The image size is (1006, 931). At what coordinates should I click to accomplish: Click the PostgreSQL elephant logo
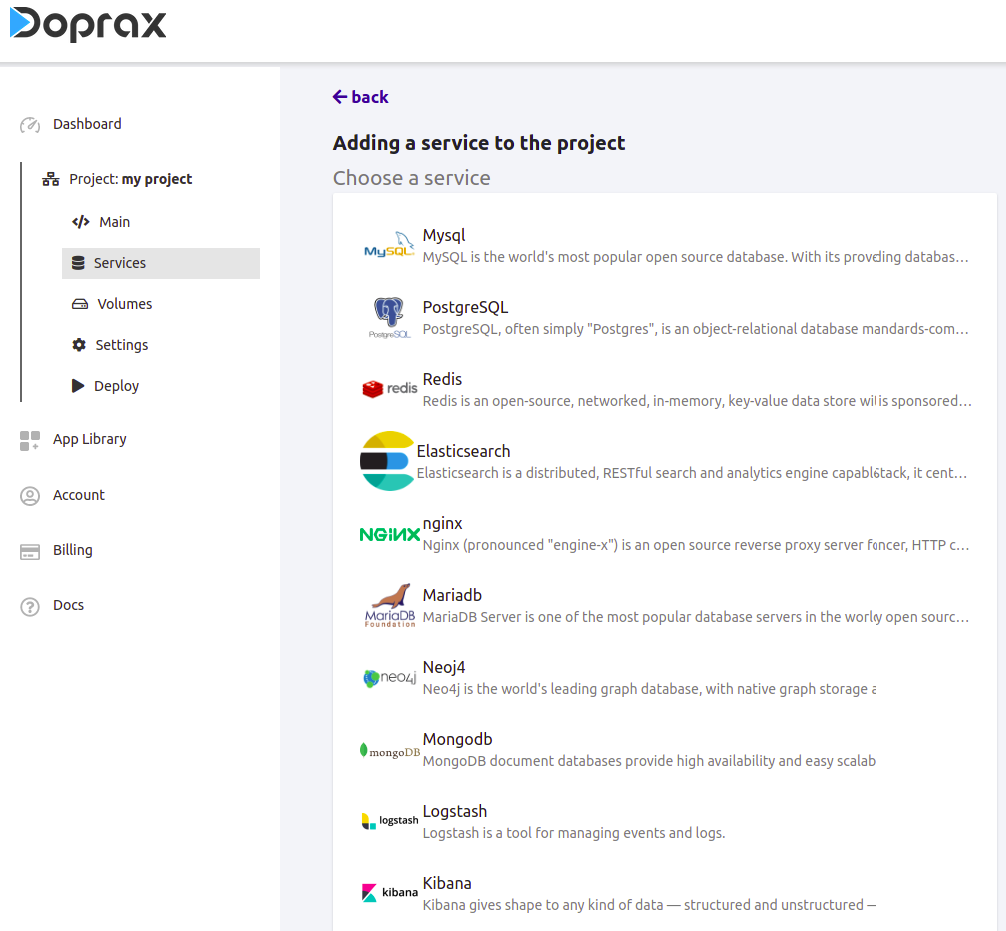(389, 318)
